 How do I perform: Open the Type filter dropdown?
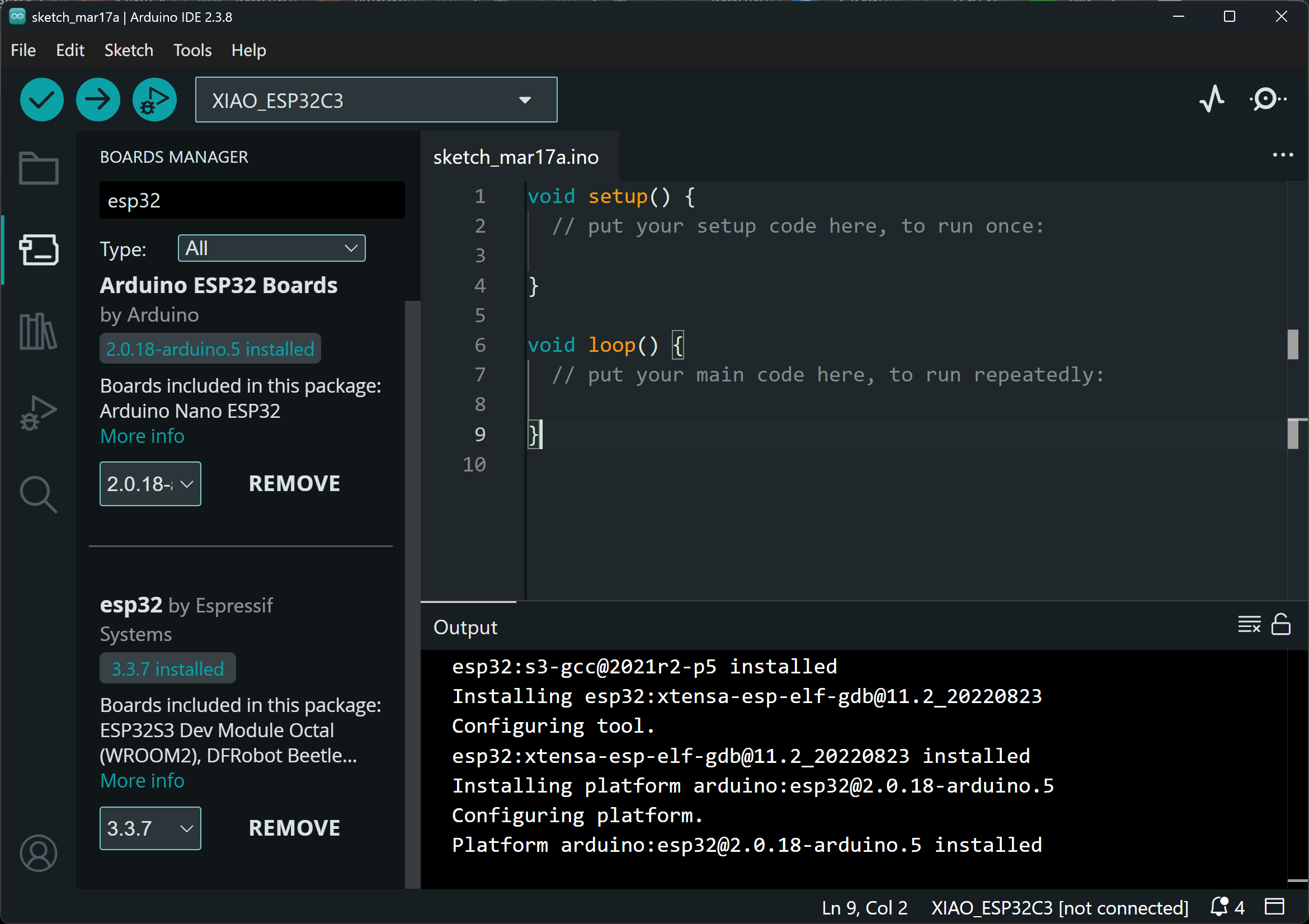(271, 248)
